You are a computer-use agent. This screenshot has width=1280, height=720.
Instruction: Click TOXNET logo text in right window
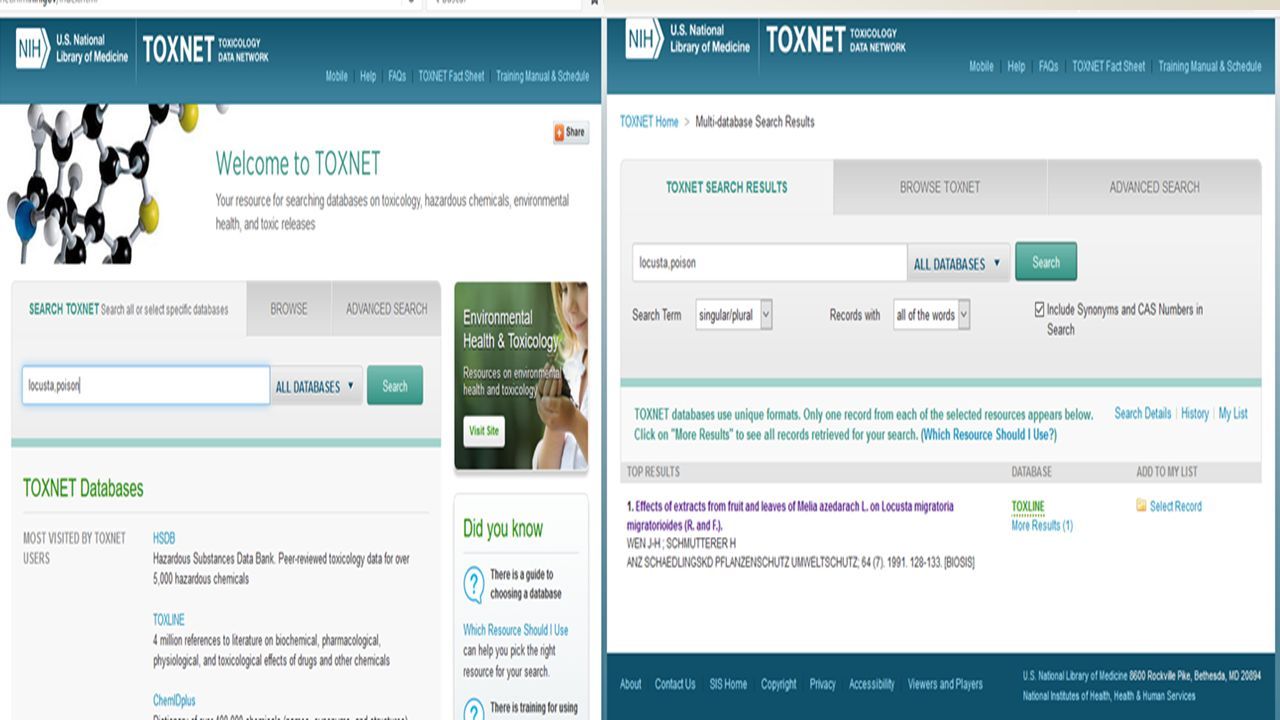tap(806, 39)
